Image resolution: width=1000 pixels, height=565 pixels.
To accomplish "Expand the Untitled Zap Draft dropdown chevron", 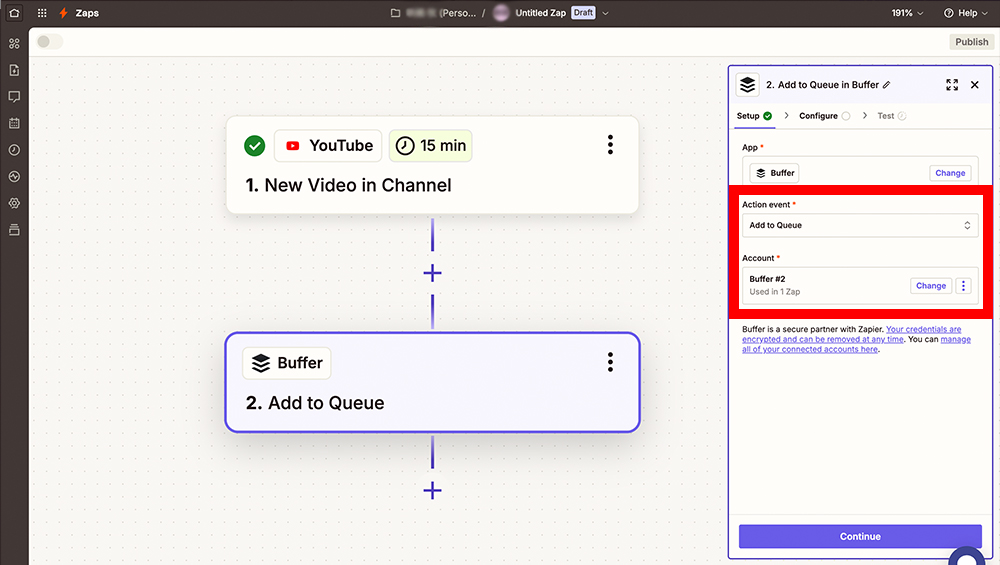I will coord(605,13).
